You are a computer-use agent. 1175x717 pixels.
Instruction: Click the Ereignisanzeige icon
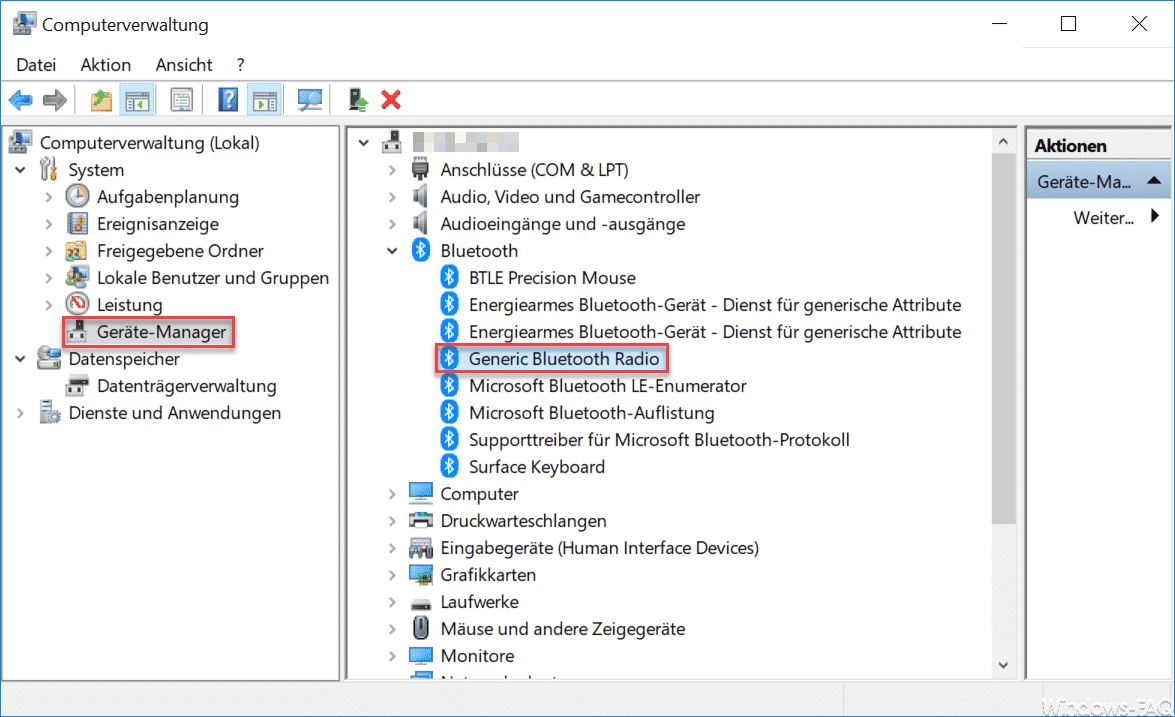pos(77,223)
